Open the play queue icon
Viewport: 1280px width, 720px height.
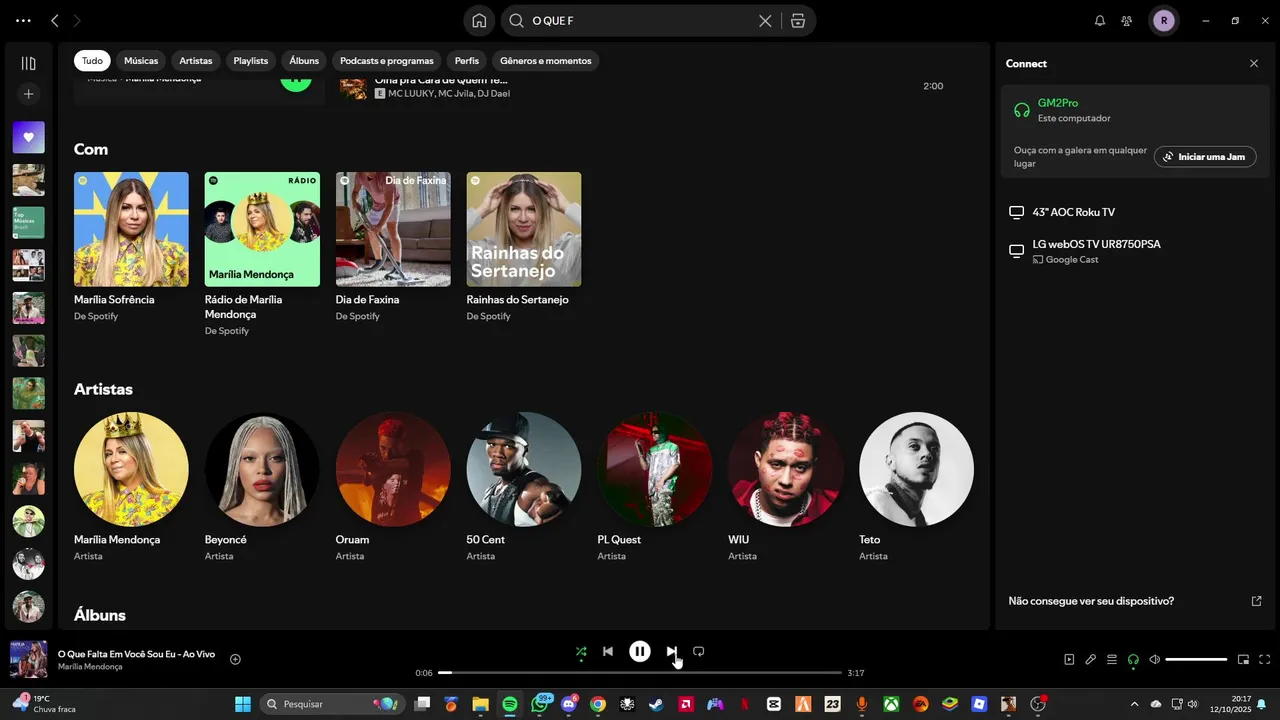(x=1112, y=660)
